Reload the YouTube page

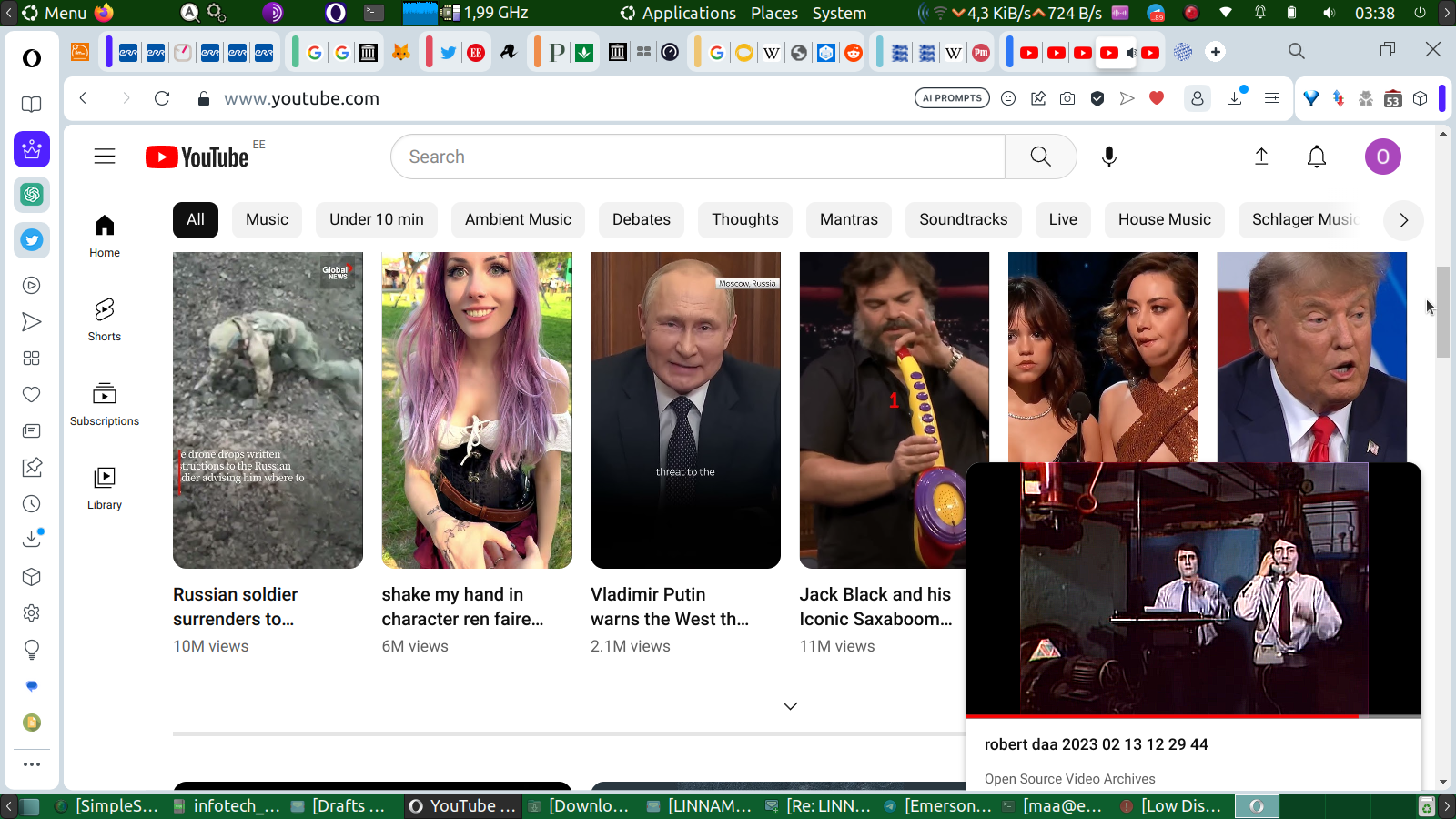(162, 98)
